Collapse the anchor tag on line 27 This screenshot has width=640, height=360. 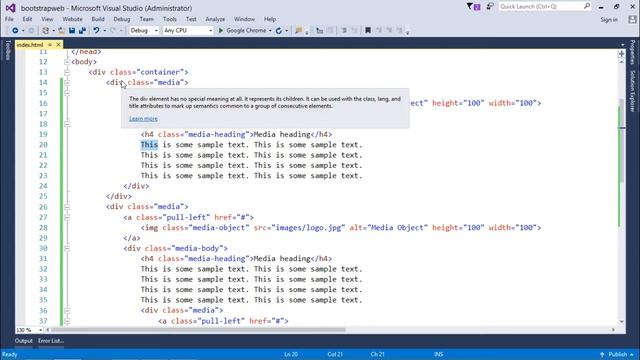click(67, 218)
